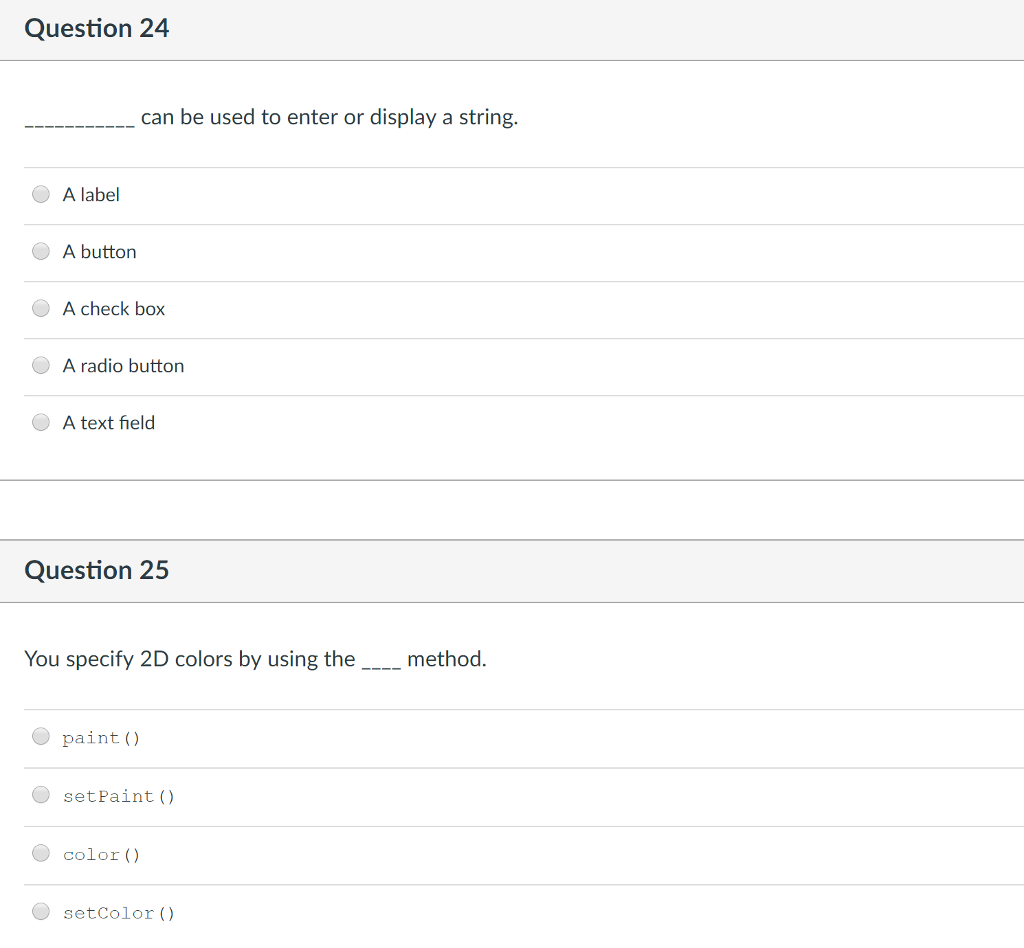Click the paint() label text
This screenshot has height=948, width=1024.
[100, 737]
